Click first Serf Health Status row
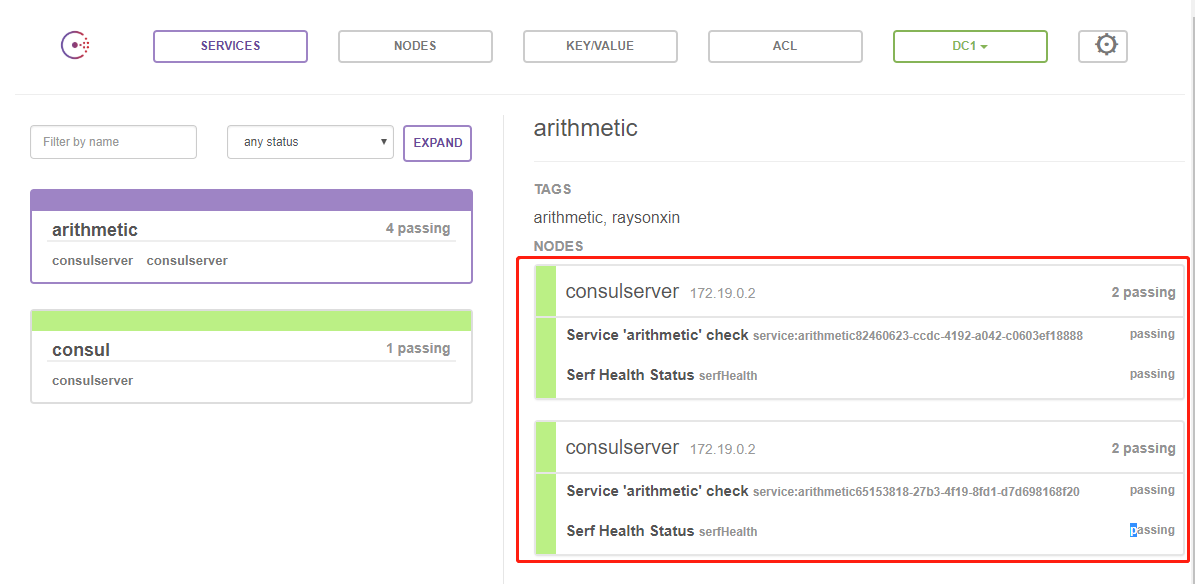This screenshot has height=584, width=1195. 860,374
